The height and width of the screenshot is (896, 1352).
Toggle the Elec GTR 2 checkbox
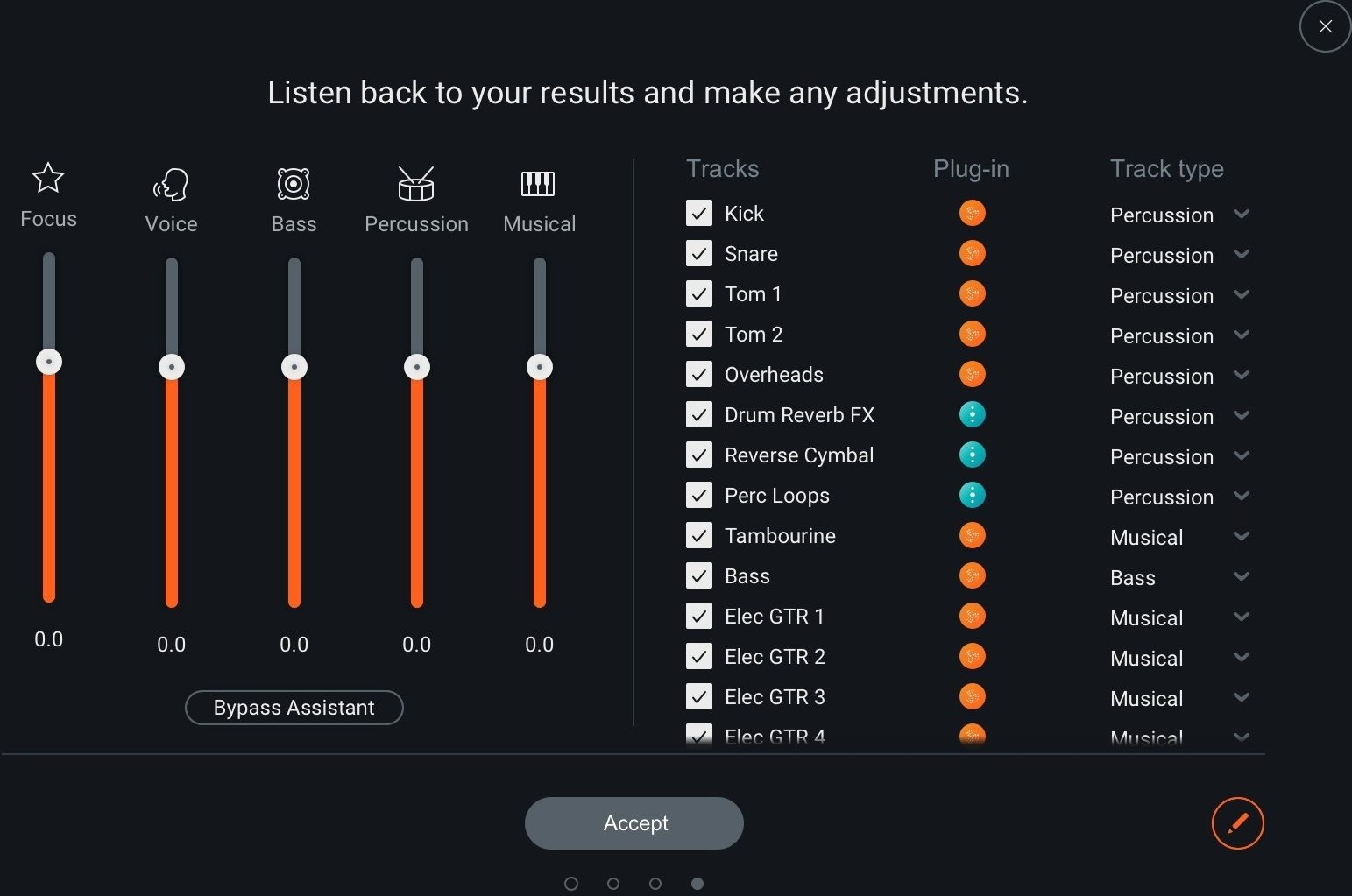point(699,656)
